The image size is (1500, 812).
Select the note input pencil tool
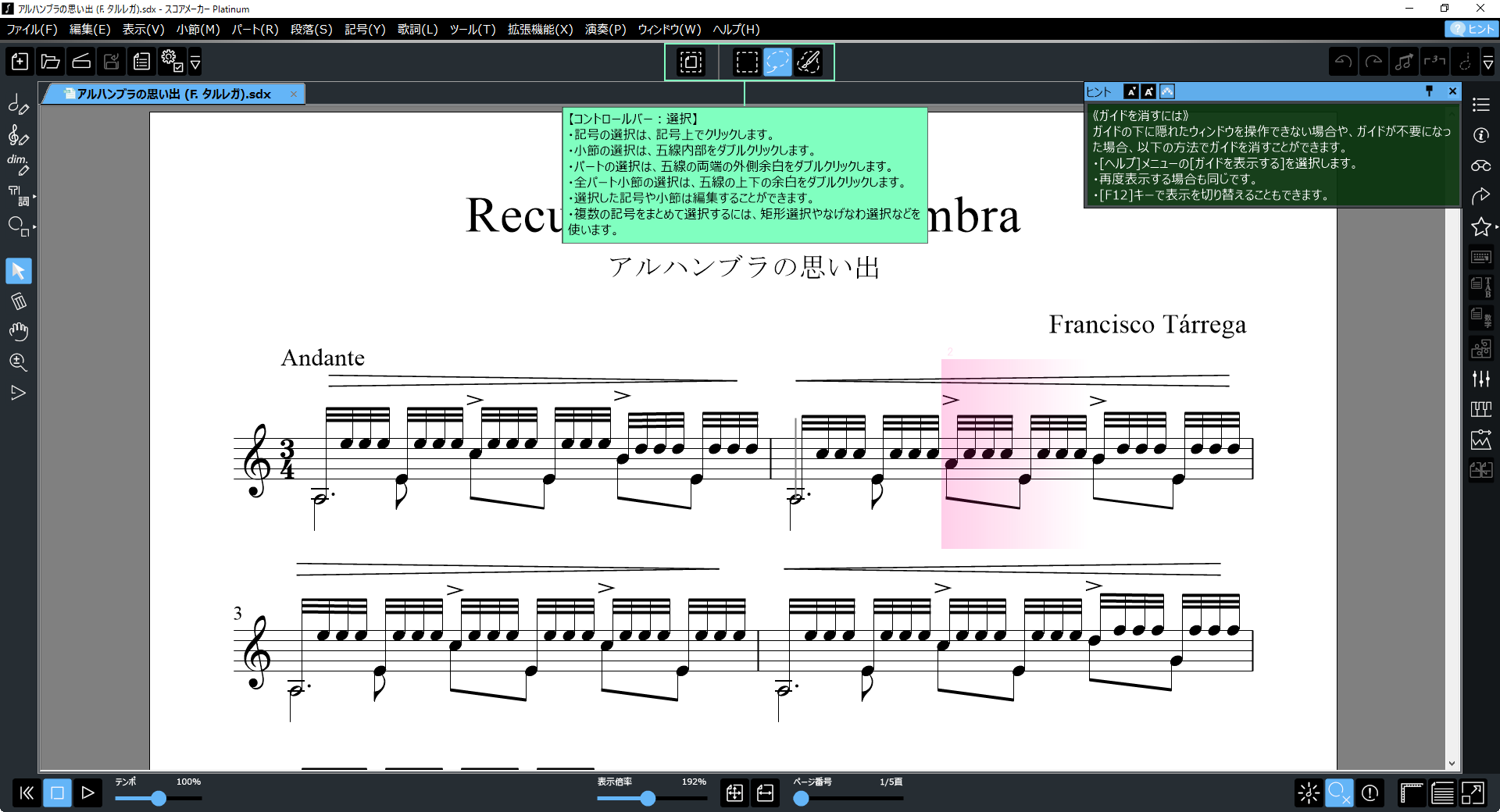(x=19, y=105)
